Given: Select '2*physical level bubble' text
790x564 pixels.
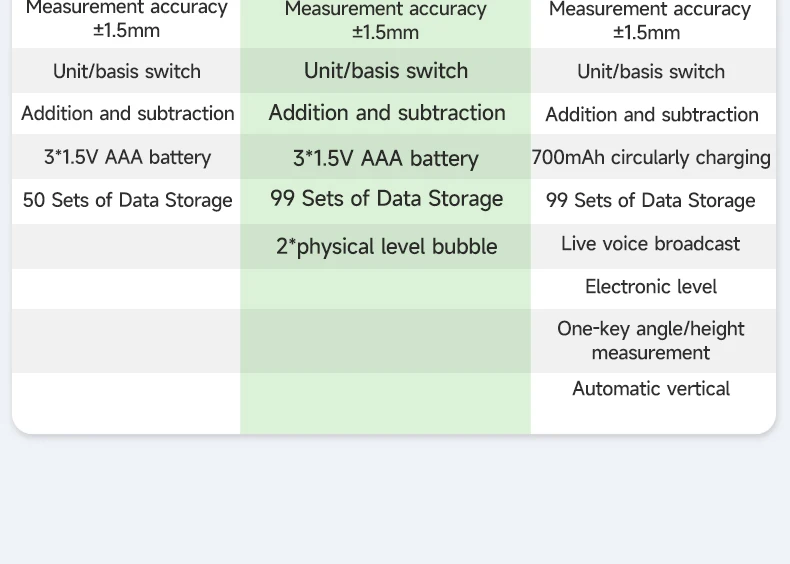Looking at the screenshot, I should pos(386,246).
